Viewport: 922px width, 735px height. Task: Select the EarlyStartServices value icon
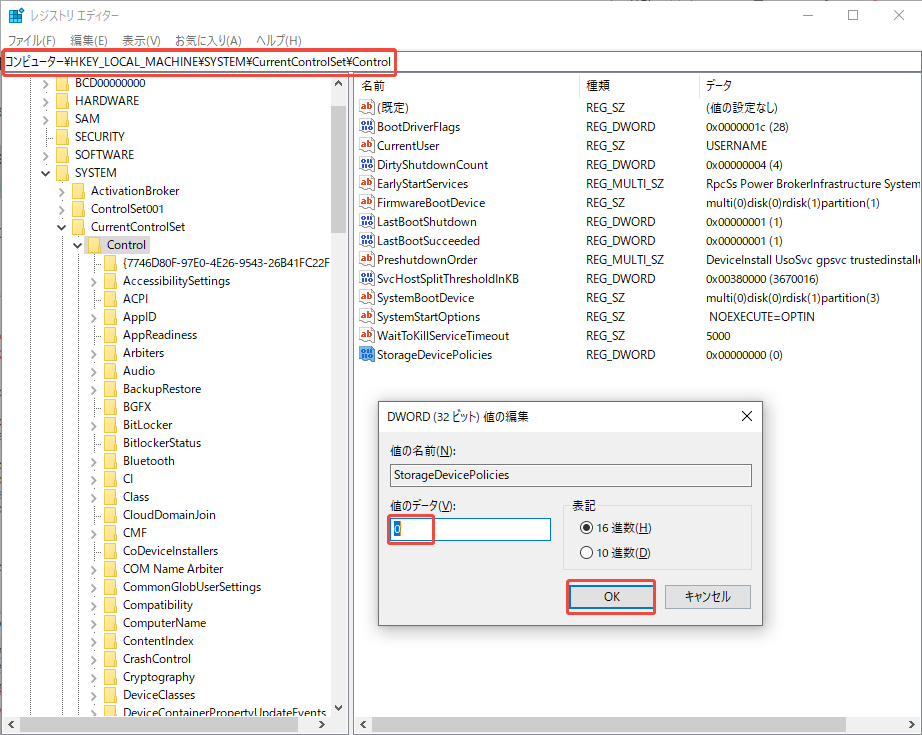[367, 183]
